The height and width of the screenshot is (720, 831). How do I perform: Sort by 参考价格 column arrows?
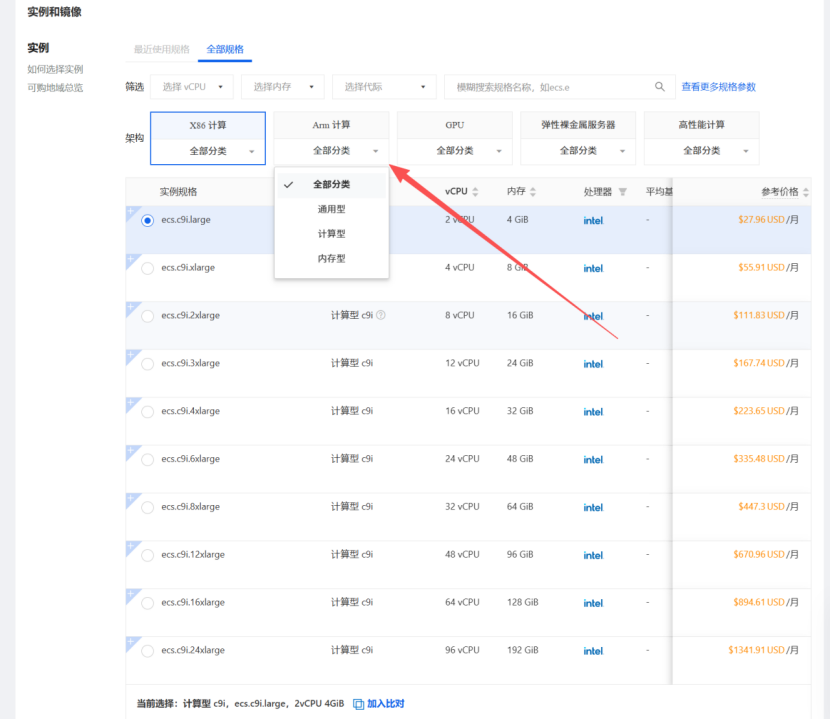pyautogui.click(x=806, y=192)
